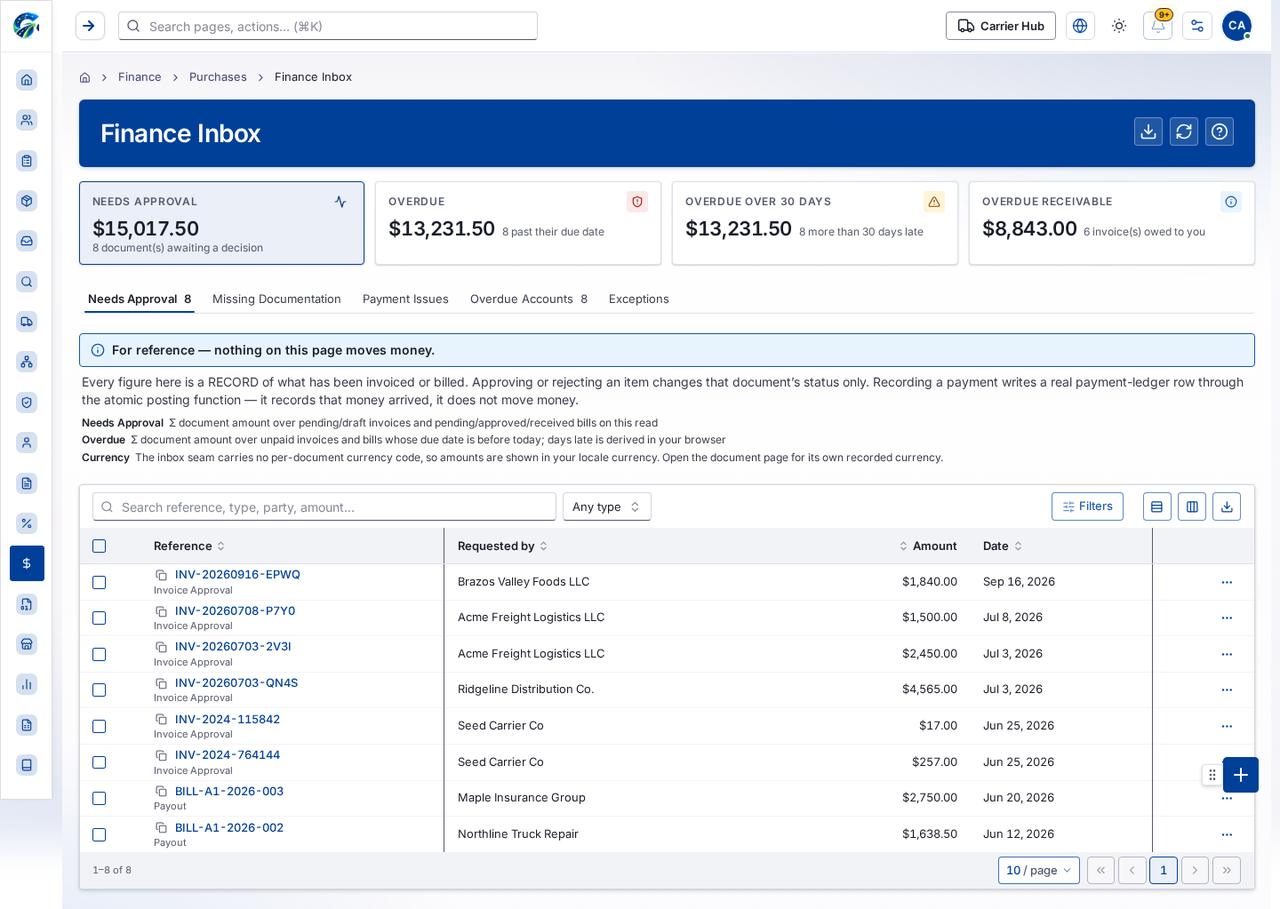This screenshot has height=909, width=1280.
Task: Copy reference INV-20260916-EPWQ using its copy icon
Action: point(161,575)
